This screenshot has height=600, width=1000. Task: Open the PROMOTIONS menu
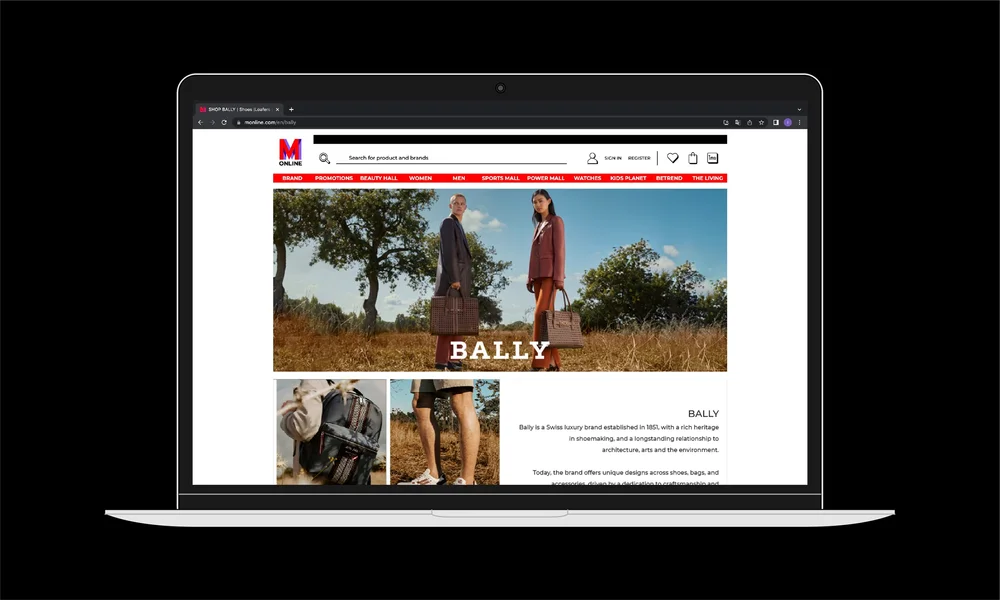[x=334, y=178]
